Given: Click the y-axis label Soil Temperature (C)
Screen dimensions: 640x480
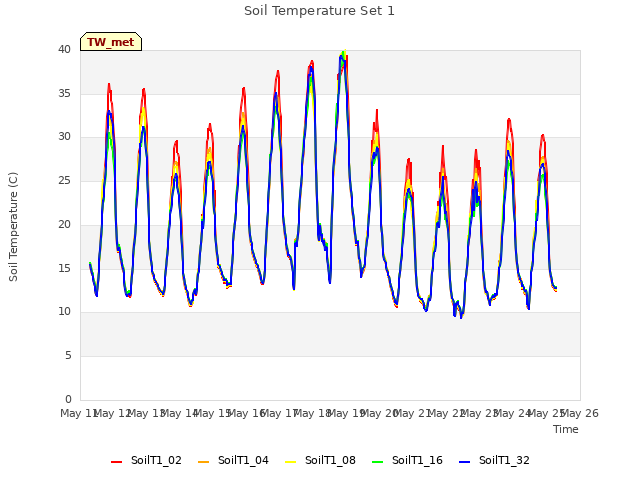Looking at the screenshot, I should point(13,227).
